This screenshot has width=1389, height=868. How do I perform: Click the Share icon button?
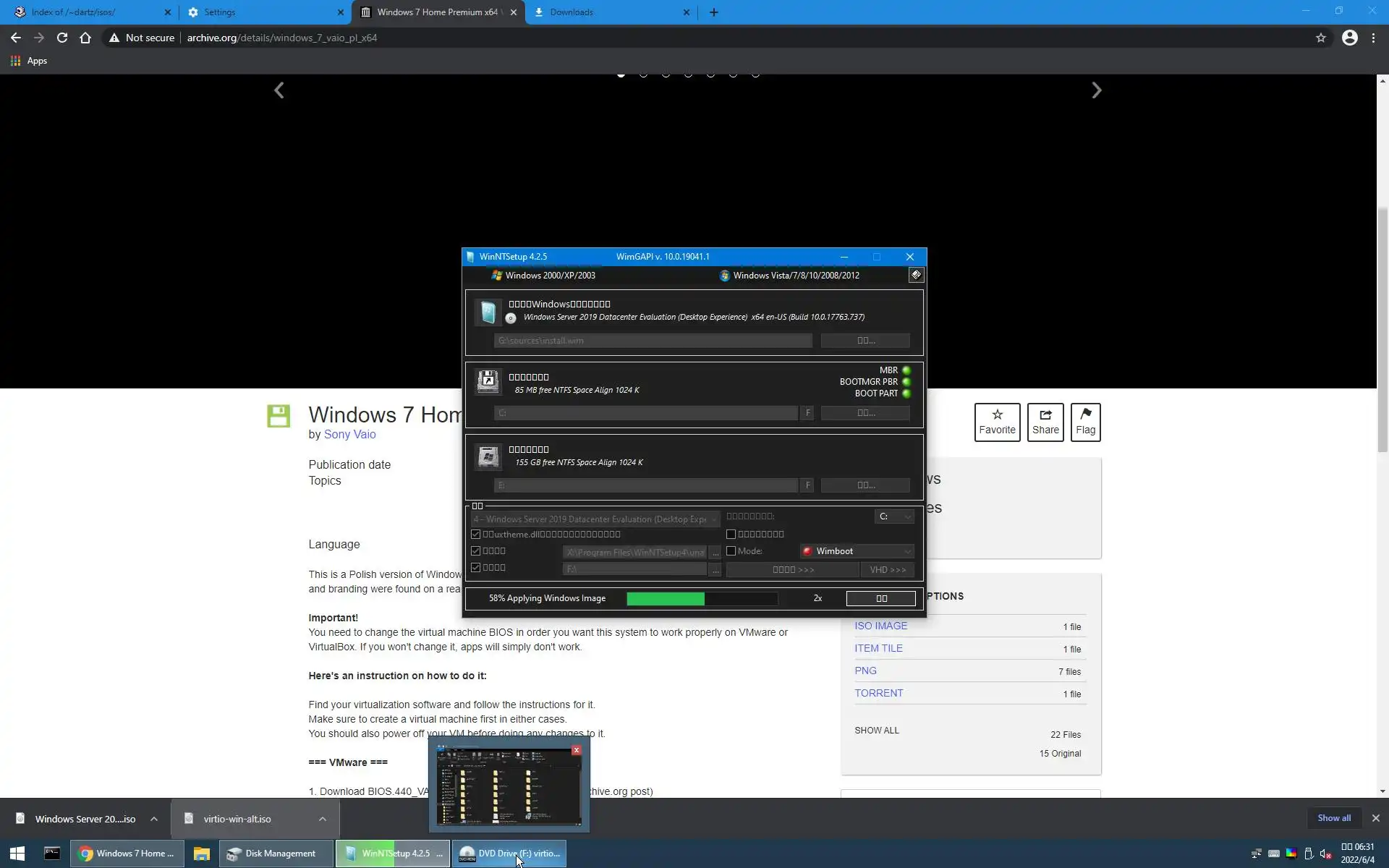(x=1045, y=422)
